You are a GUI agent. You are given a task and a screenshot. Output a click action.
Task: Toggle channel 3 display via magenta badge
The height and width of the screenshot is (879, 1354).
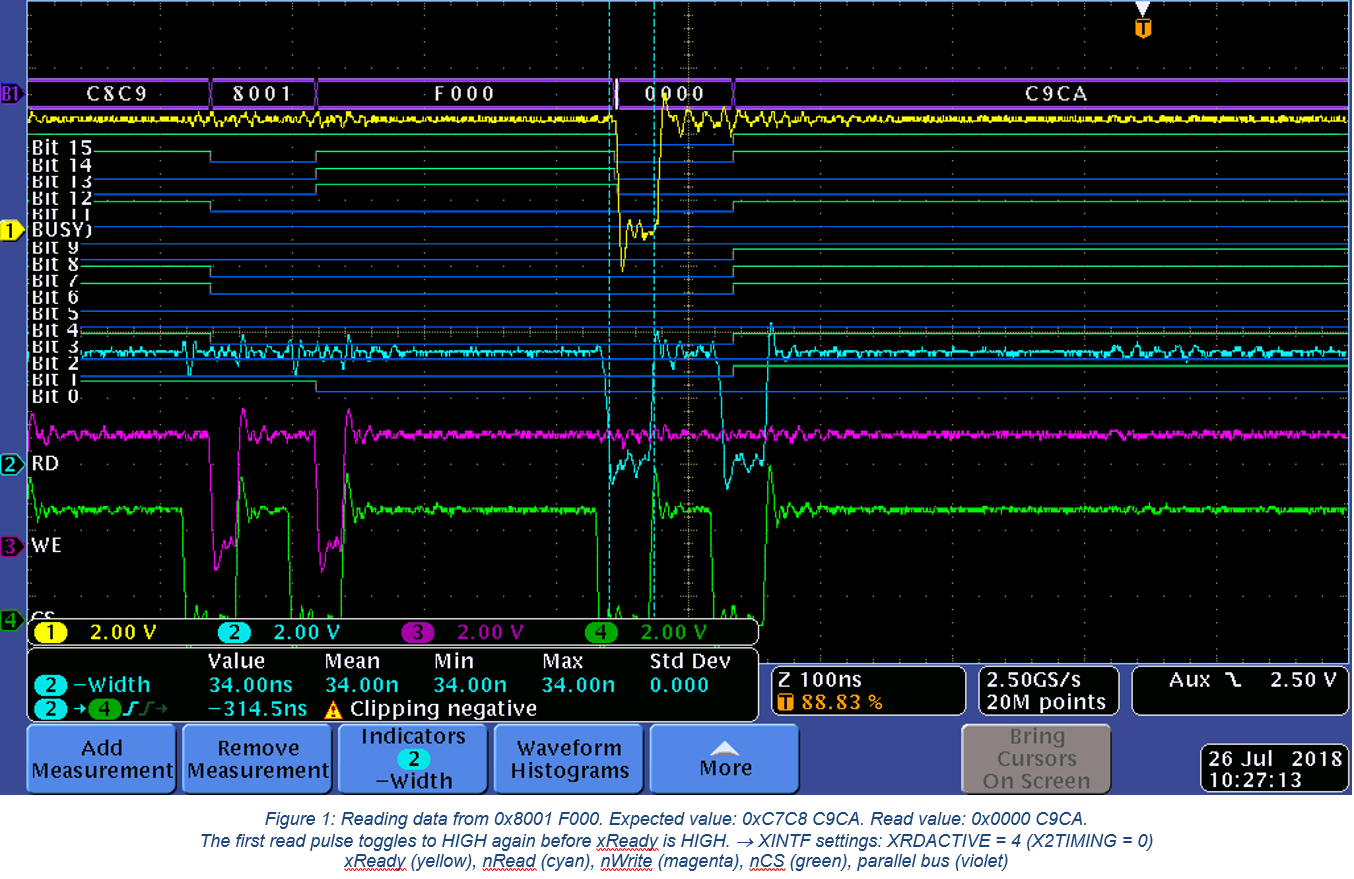click(x=418, y=632)
